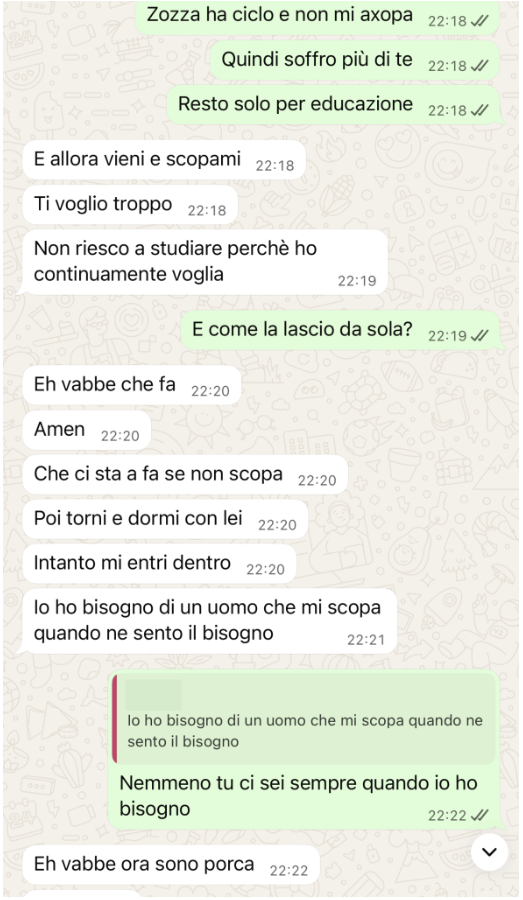Select the long incoming message stamped 22:21
This screenshot has height=900, width=523.
(x=210, y=621)
